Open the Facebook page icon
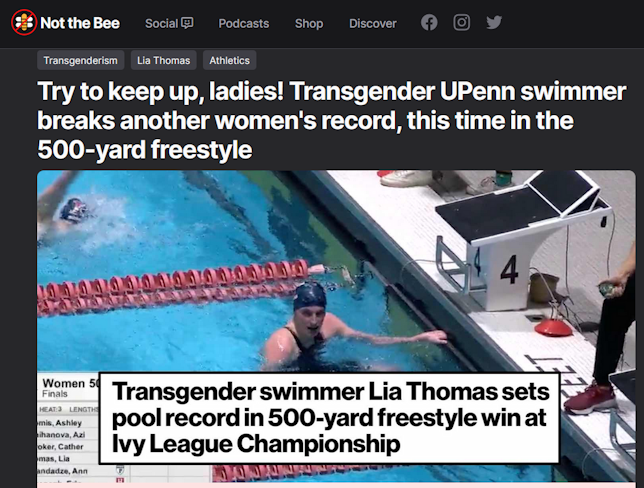The width and height of the screenshot is (644, 488). point(429,23)
